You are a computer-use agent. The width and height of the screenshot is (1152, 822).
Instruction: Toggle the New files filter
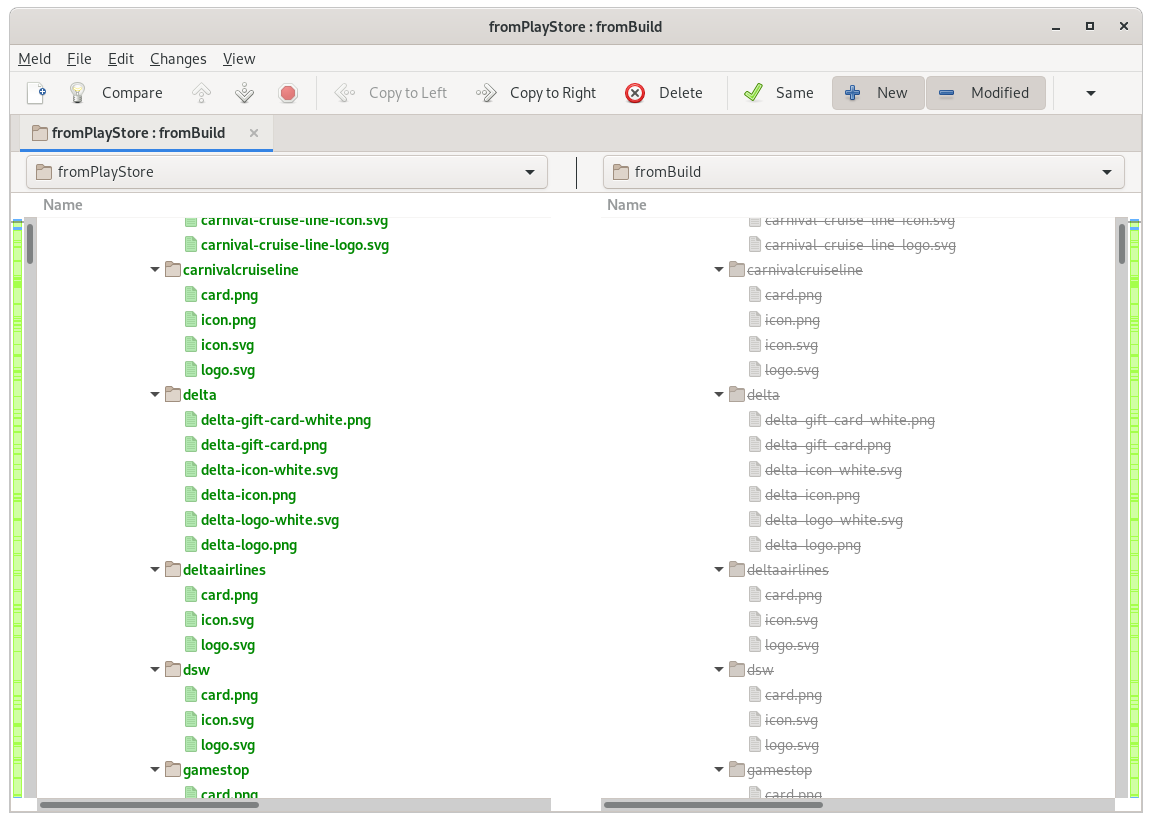tap(877, 93)
